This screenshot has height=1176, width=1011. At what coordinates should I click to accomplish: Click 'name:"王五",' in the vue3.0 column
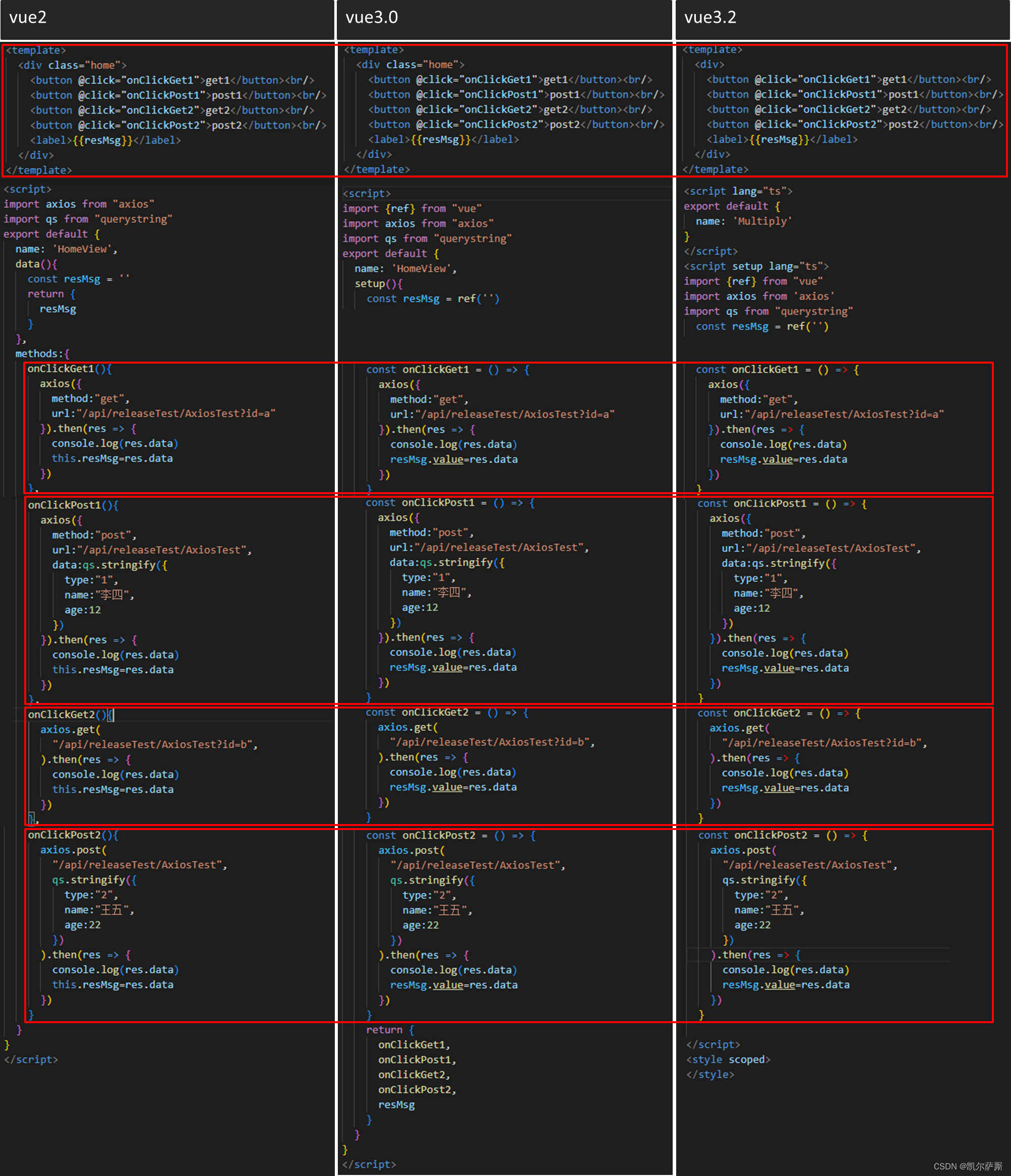pyautogui.click(x=437, y=910)
